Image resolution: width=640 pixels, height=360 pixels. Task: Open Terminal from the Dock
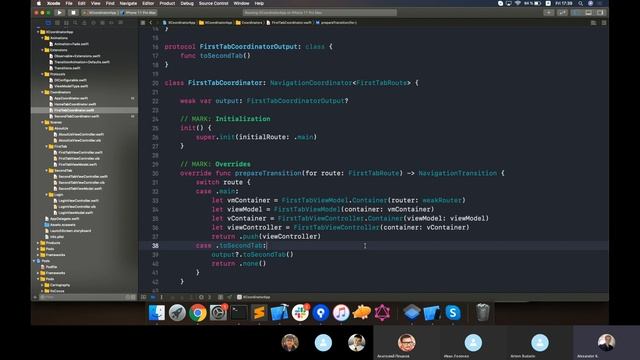[x=239, y=313]
